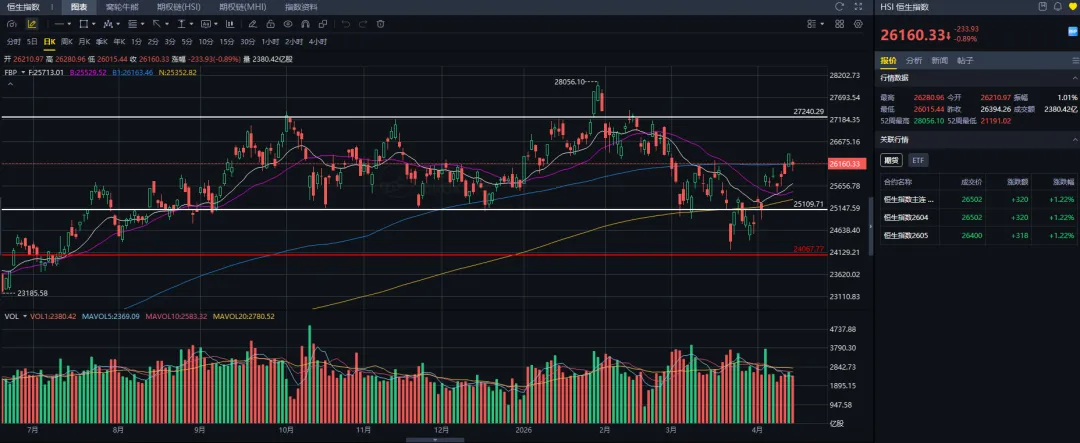Click the ETF filter button
1080x443 pixels.
[918, 160]
